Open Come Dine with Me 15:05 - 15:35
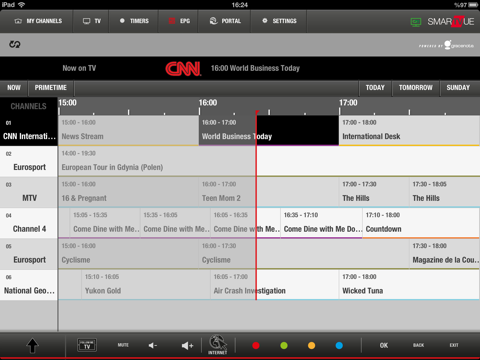The width and height of the screenshot is (480, 360). (105, 223)
